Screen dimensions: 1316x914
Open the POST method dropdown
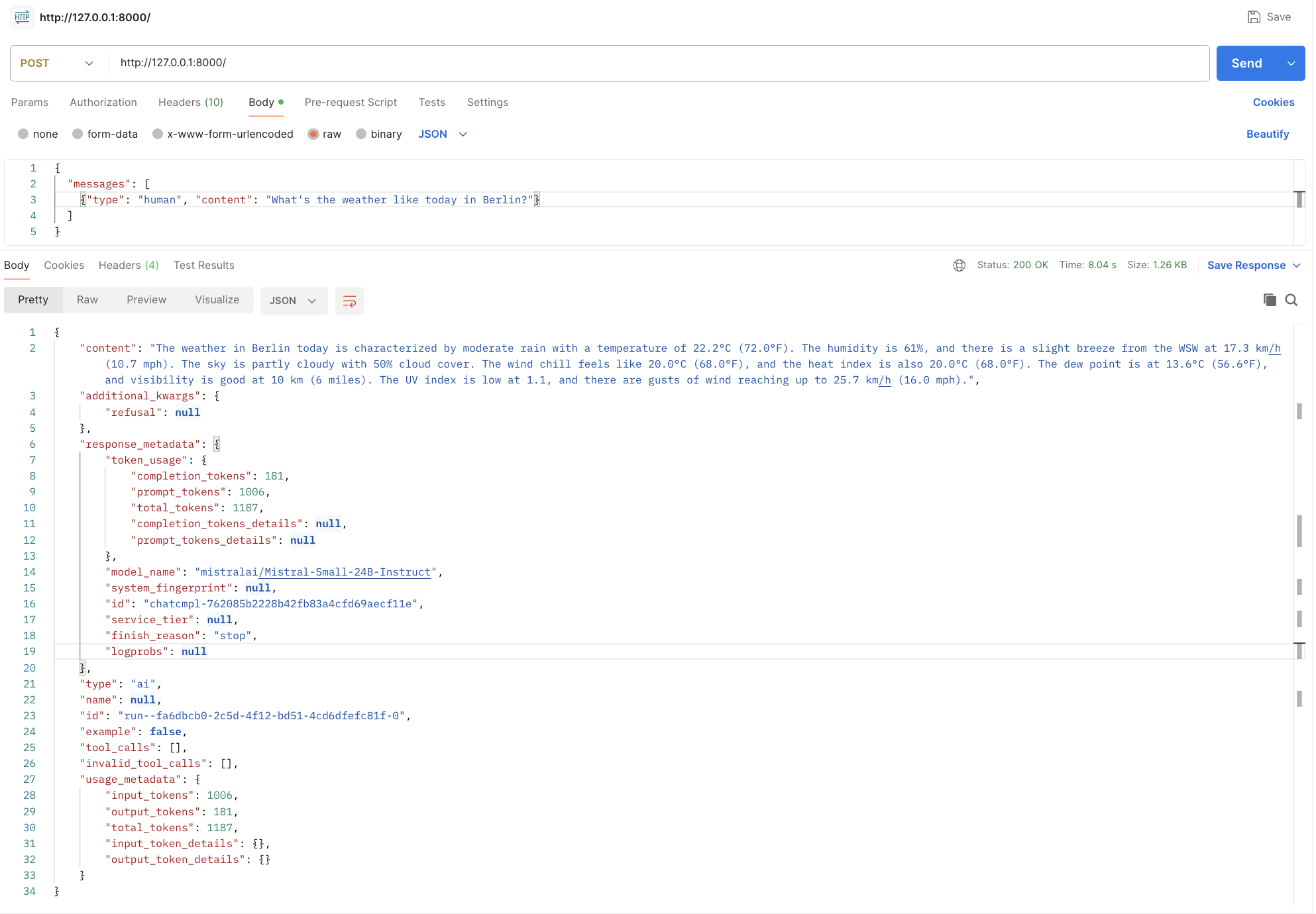coord(57,64)
